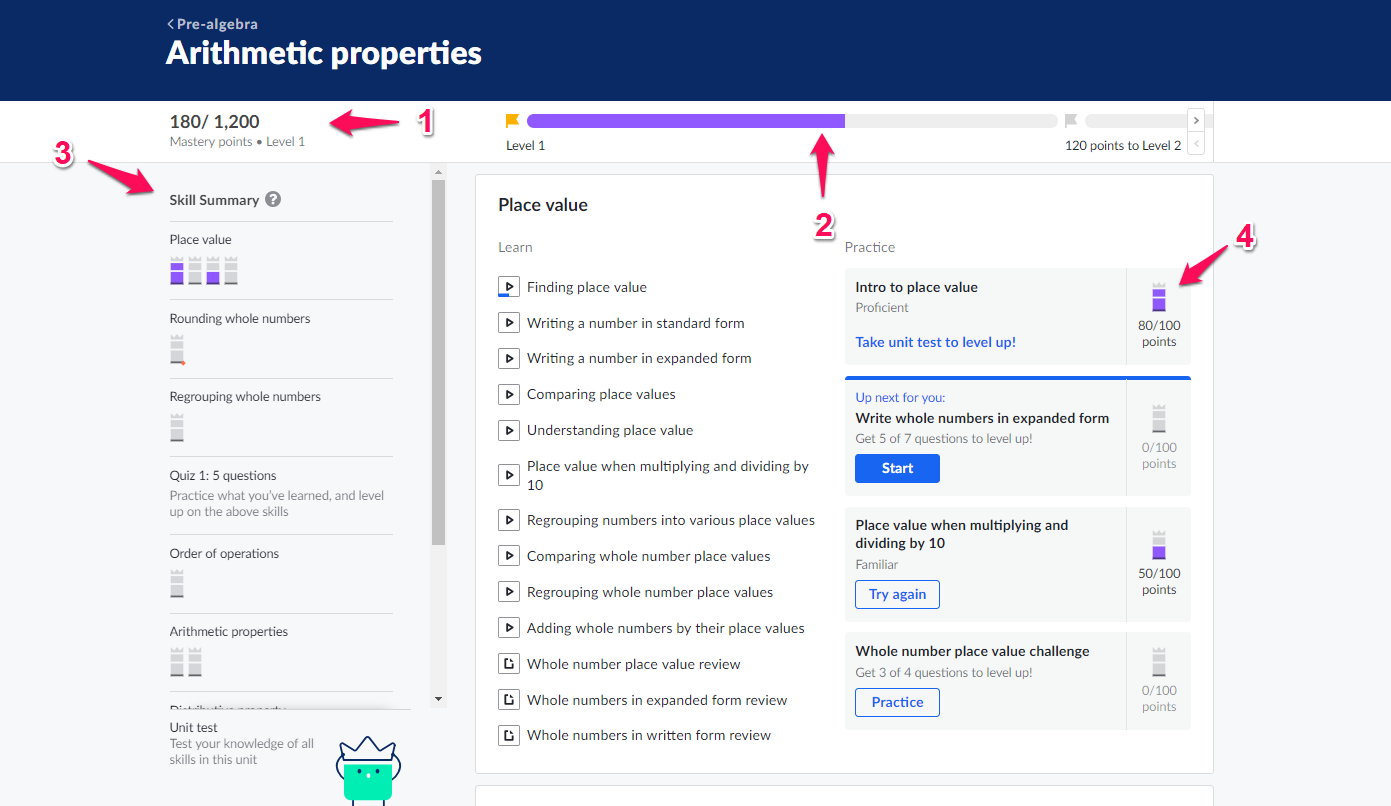
Task: Click the video icon beside Finding place value
Action: (x=508, y=287)
